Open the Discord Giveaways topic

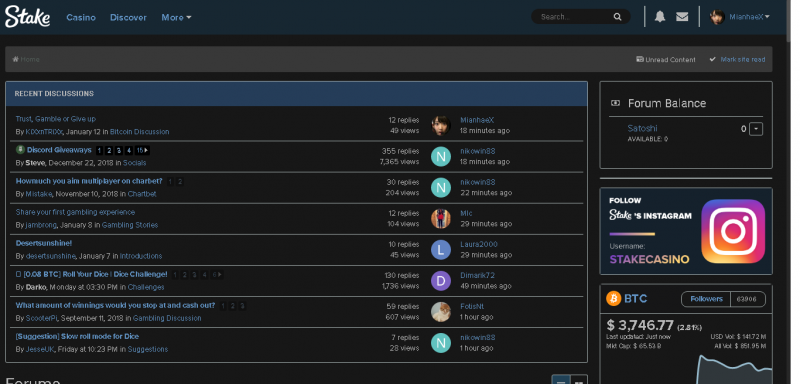tap(59, 150)
